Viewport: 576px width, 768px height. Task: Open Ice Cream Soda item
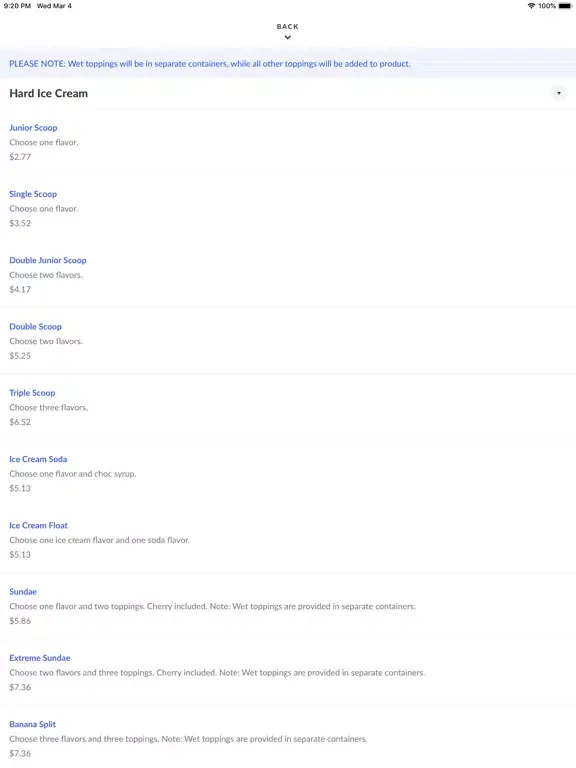click(x=38, y=459)
